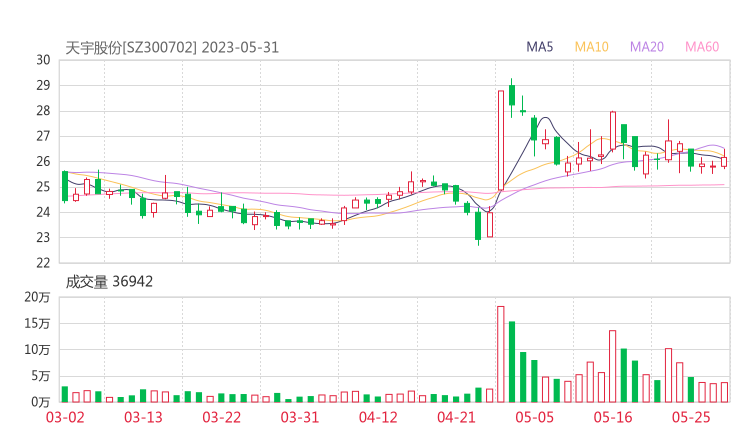
Task: Click the MA60 legend label
Action: 702,47
